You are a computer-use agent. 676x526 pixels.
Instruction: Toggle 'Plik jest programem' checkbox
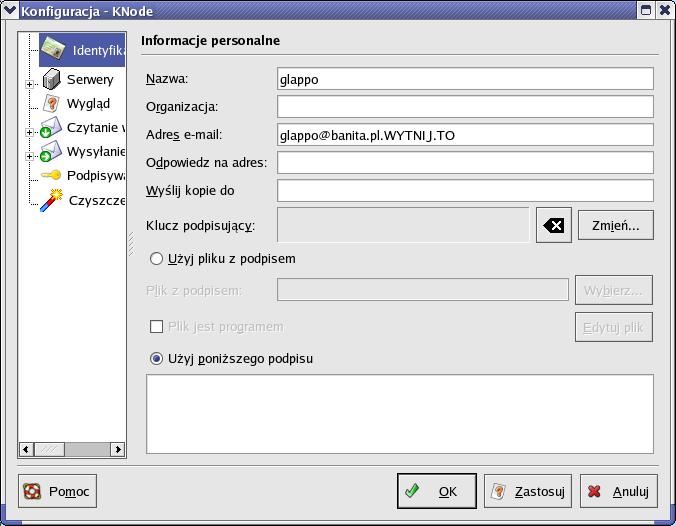pyautogui.click(x=156, y=327)
